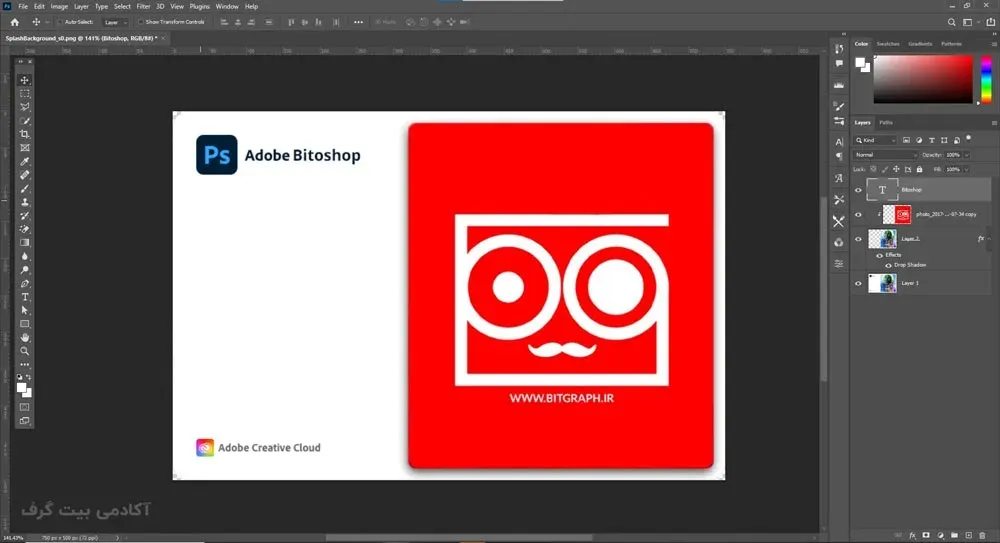Select the Move tool in toolbox
The width and height of the screenshot is (1000, 543).
pyautogui.click(x=24, y=80)
